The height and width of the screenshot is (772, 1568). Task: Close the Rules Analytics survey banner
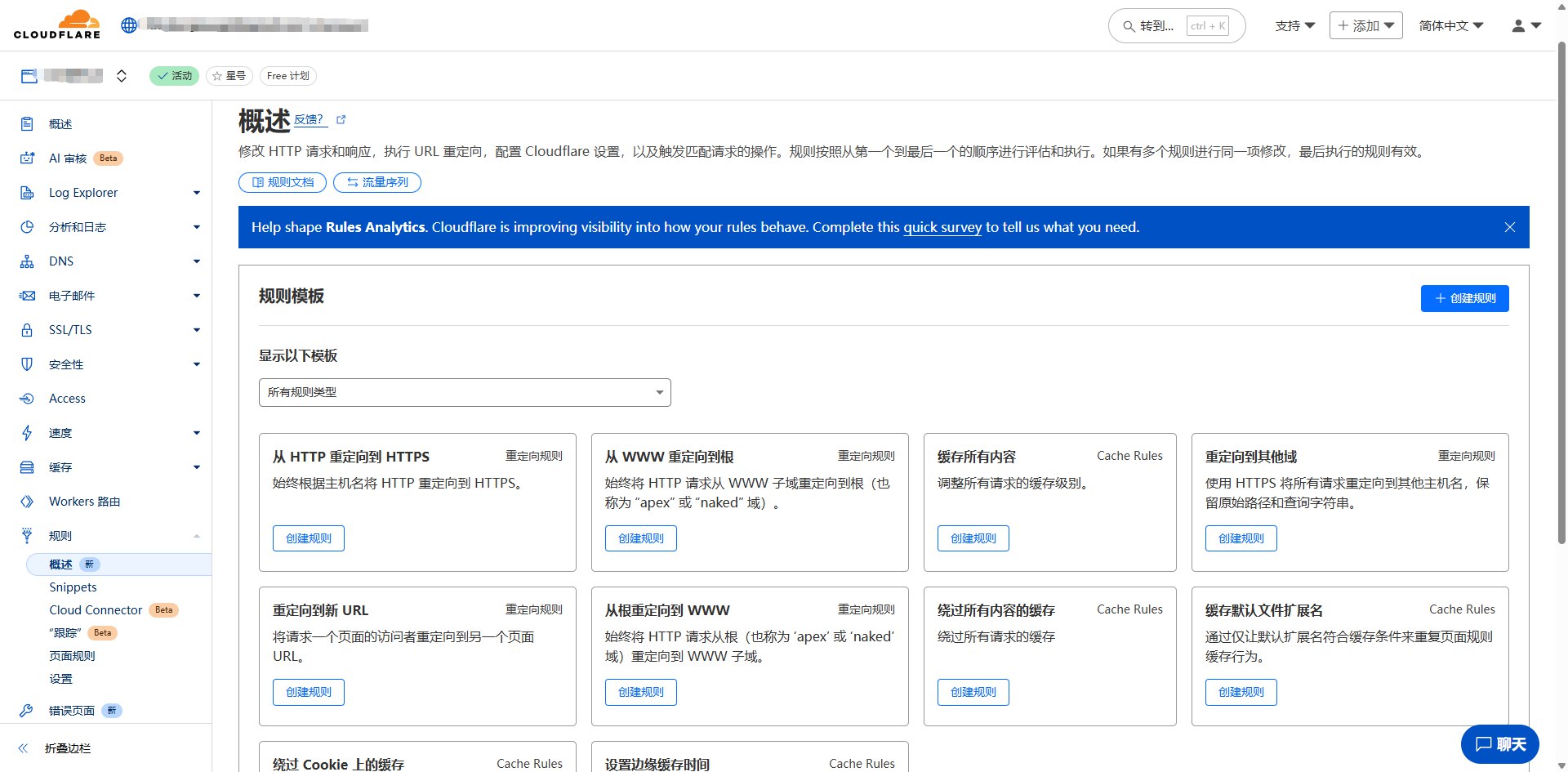coord(1510,227)
